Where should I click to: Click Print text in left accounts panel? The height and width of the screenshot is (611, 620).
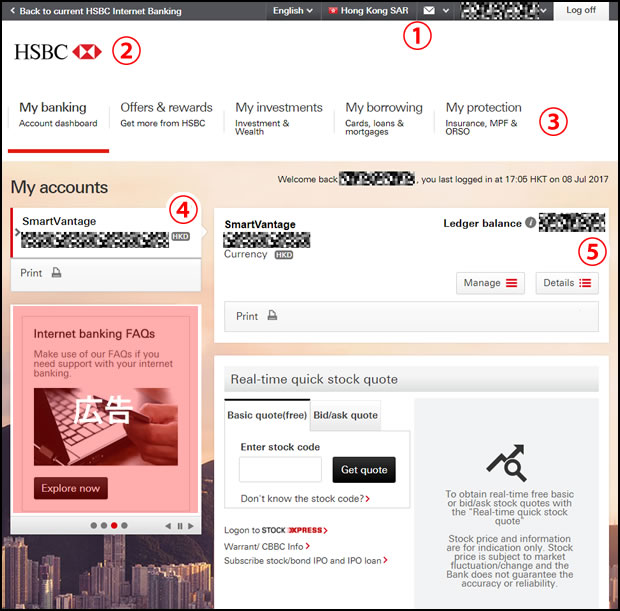tap(31, 273)
